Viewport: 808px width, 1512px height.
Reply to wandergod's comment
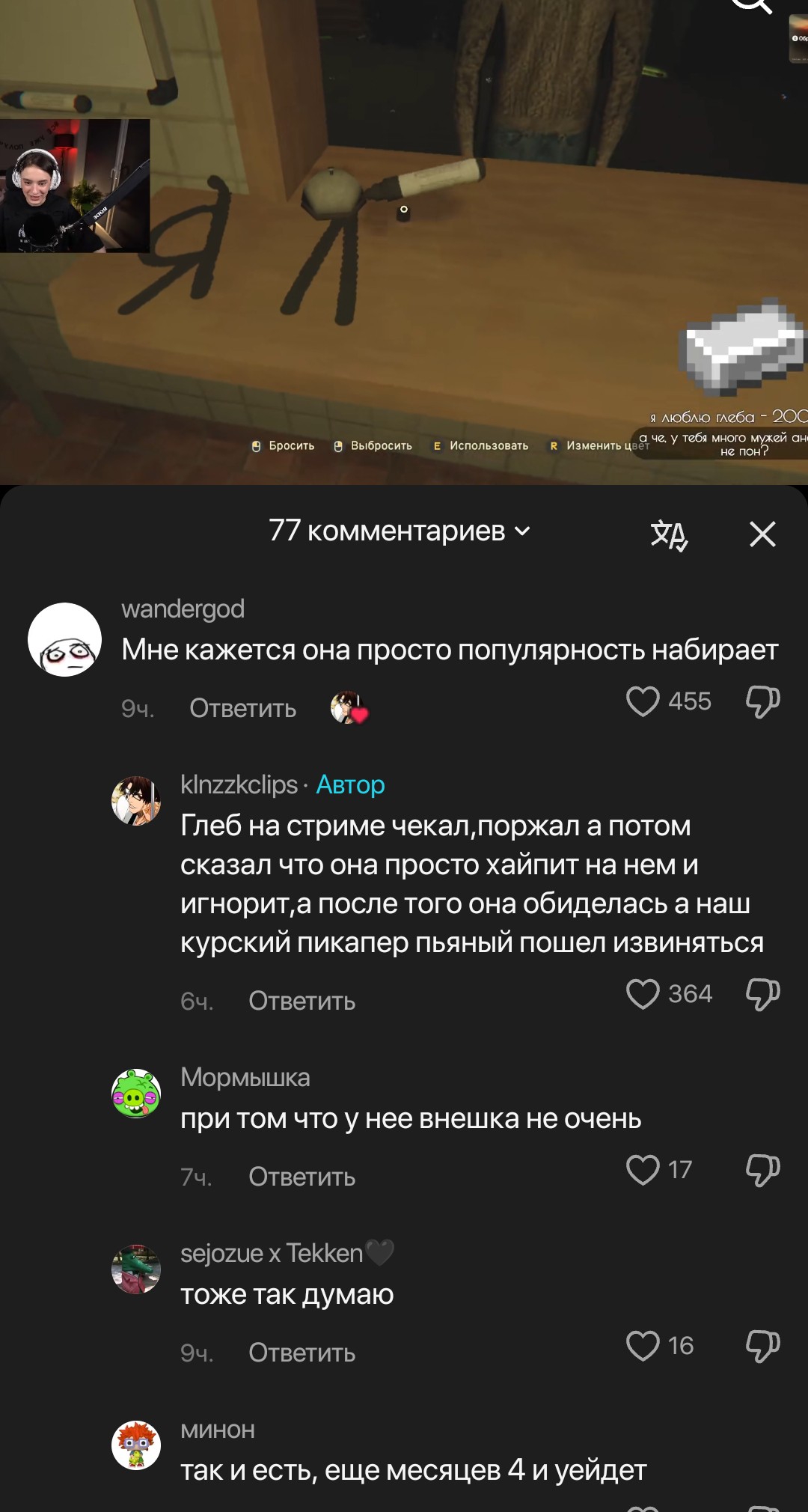pos(243,708)
